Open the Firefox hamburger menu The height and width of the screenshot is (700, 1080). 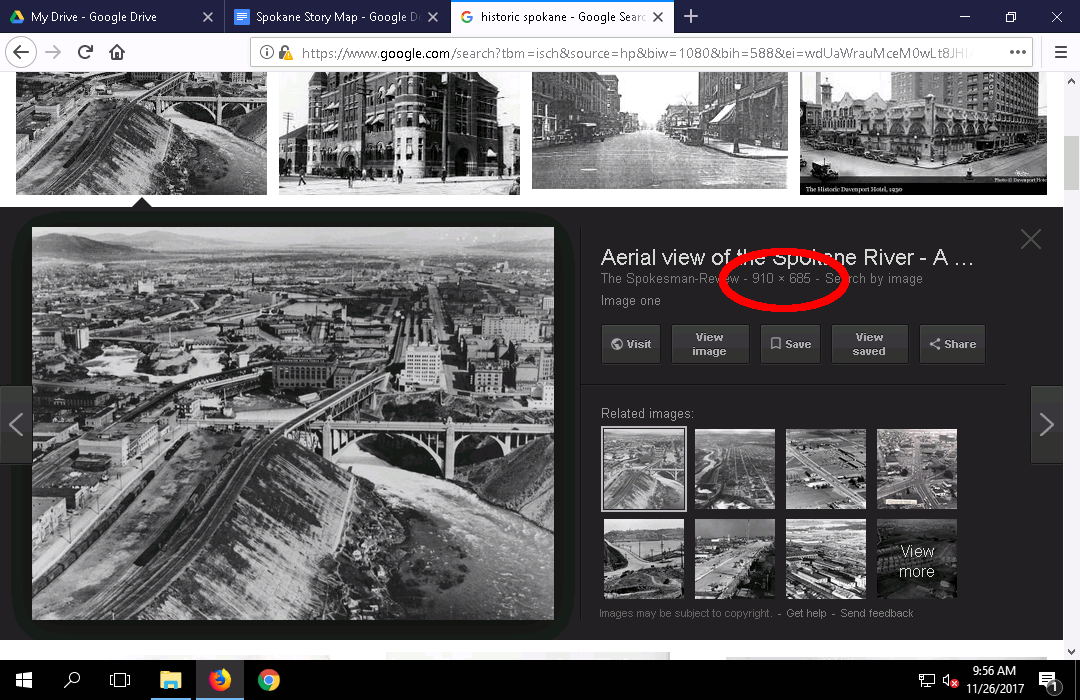(1061, 52)
